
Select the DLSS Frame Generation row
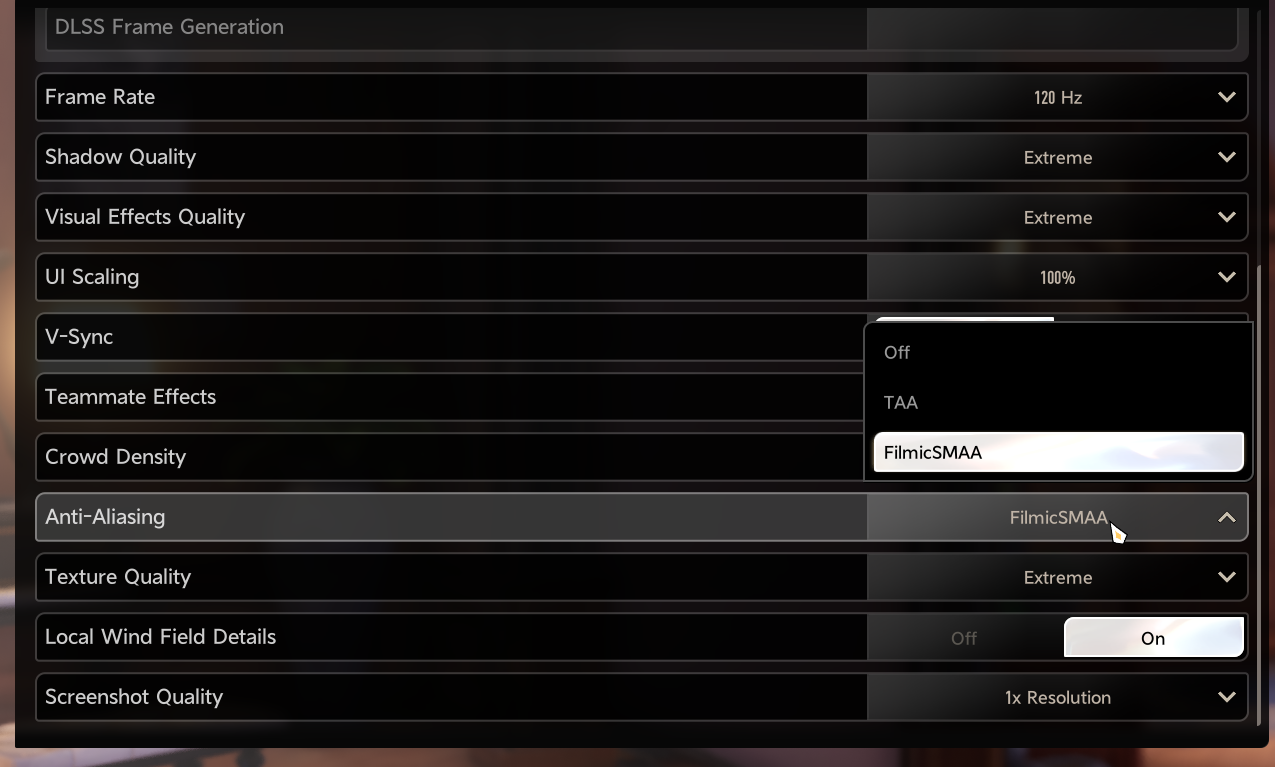pos(642,28)
